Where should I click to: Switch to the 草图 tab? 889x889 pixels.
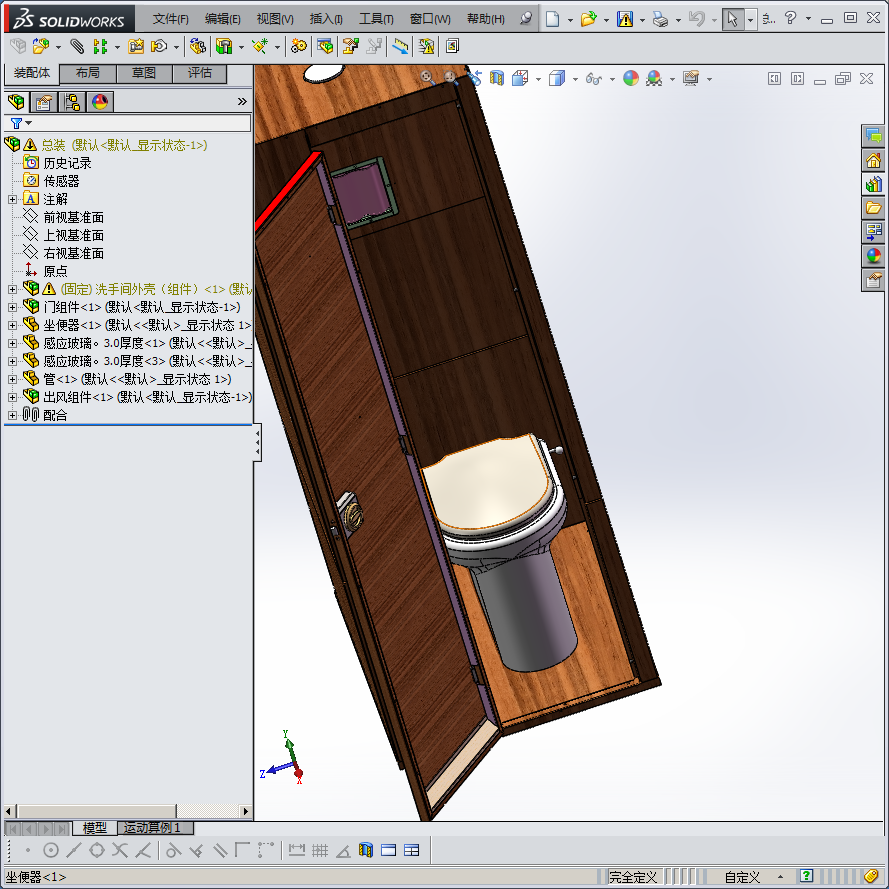pos(143,73)
